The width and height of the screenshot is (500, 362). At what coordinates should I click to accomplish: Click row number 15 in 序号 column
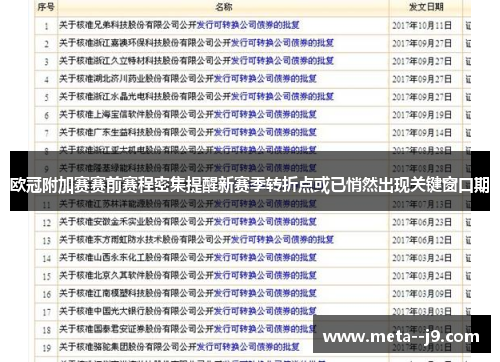pyautogui.click(x=46, y=276)
